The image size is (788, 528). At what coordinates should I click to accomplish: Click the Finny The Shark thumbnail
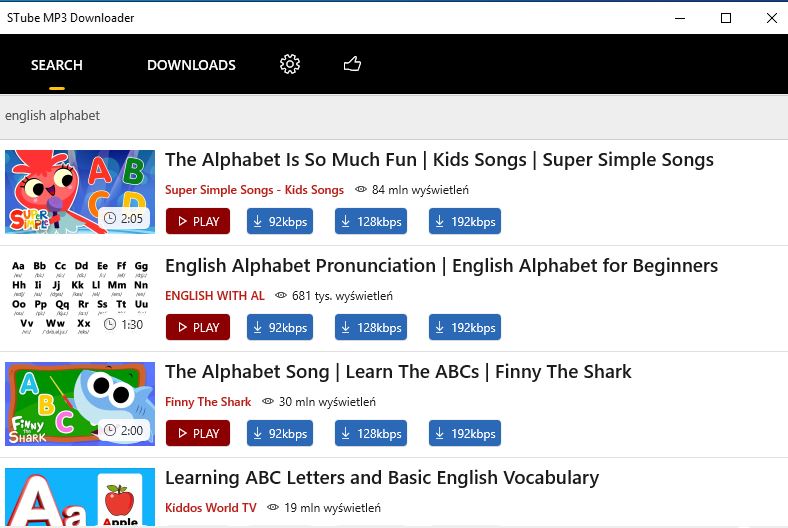pos(80,404)
